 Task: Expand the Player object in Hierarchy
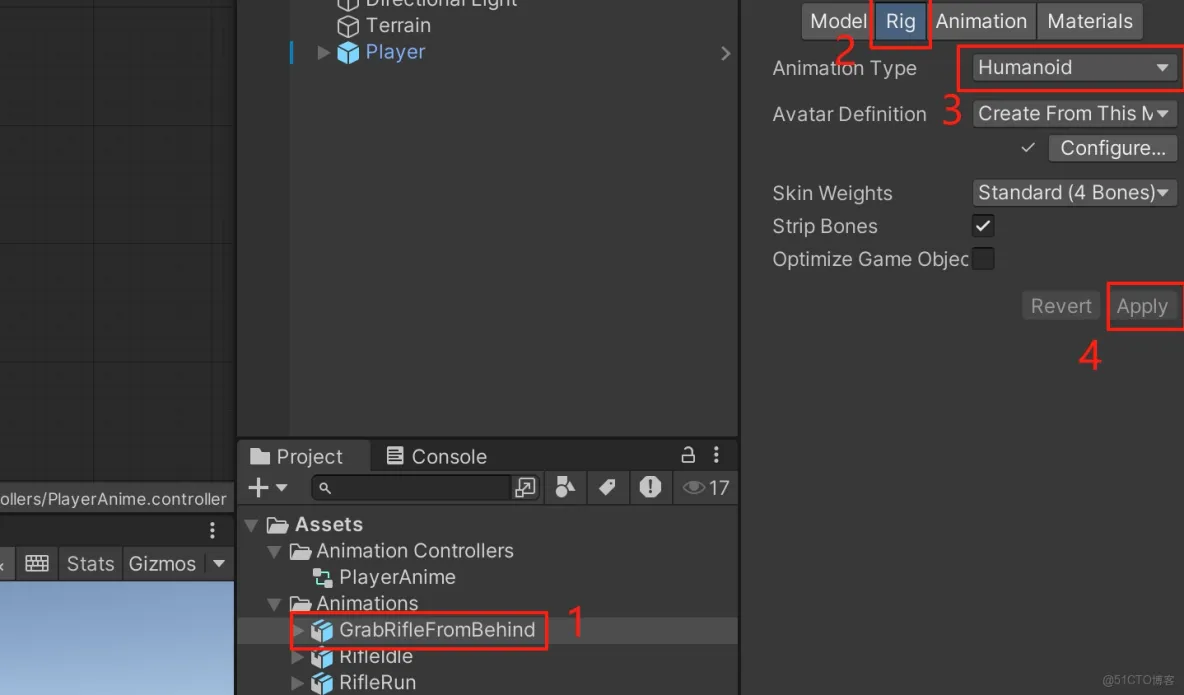(322, 52)
